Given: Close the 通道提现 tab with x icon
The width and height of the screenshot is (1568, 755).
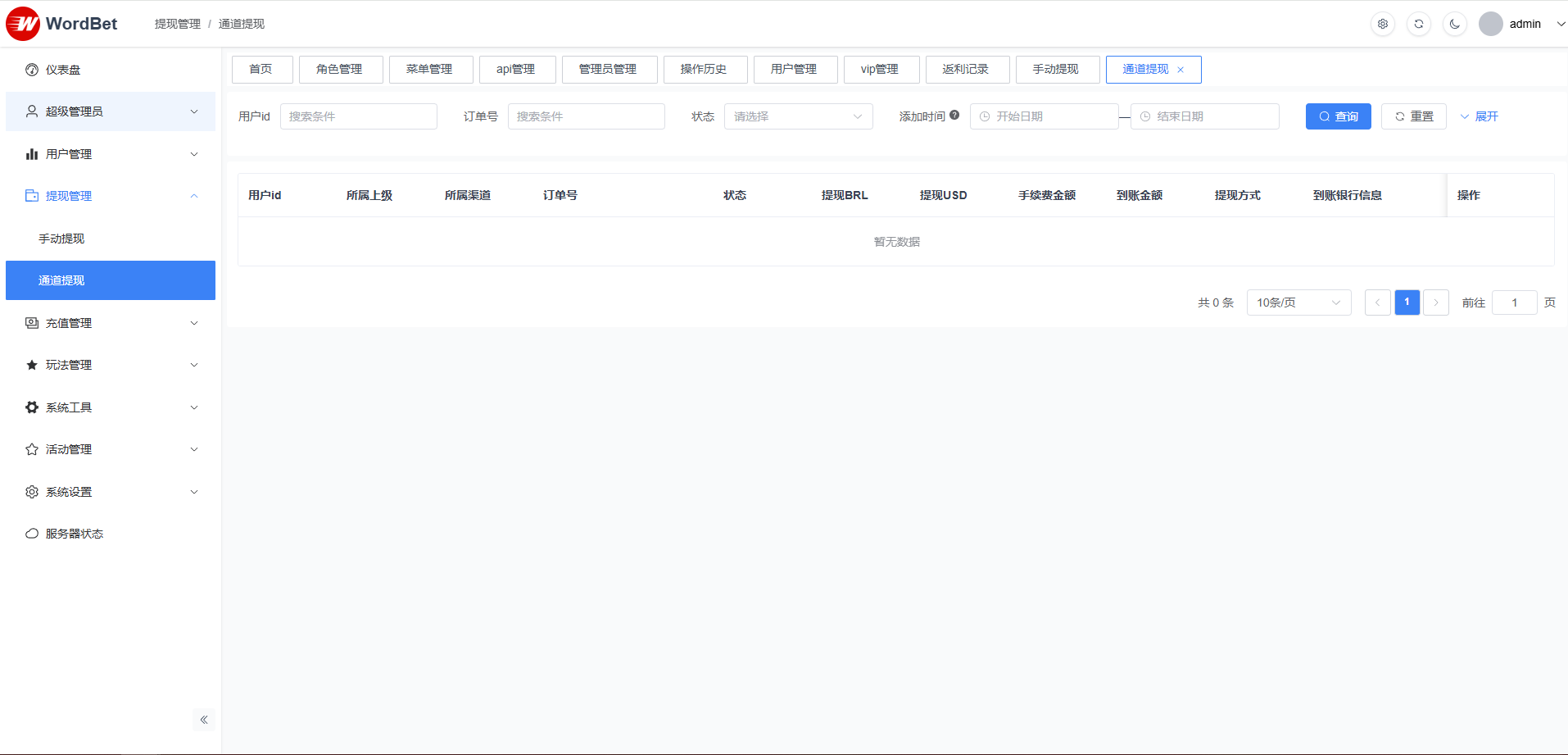Looking at the screenshot, I should point(1181,70).
